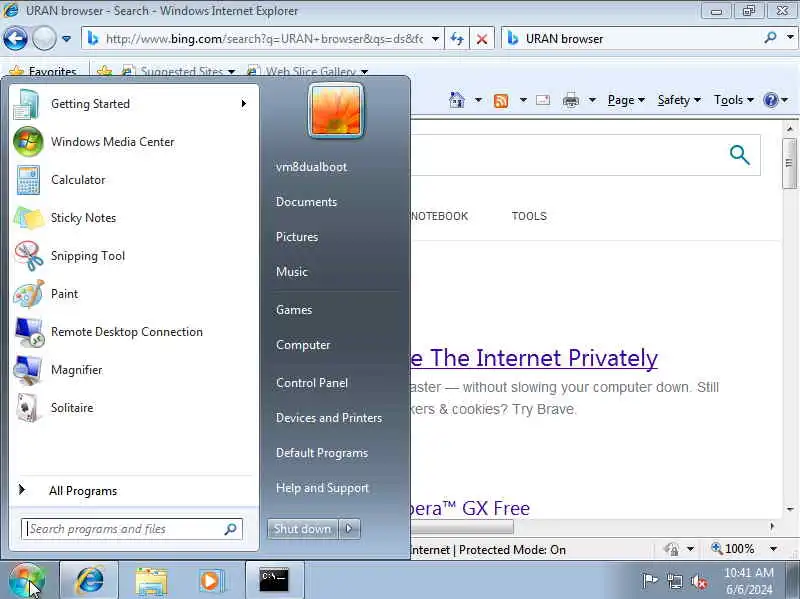Open the Opera GX Free link
The width and height of the screenshot is (800, 599).
[x=470, y=509]
